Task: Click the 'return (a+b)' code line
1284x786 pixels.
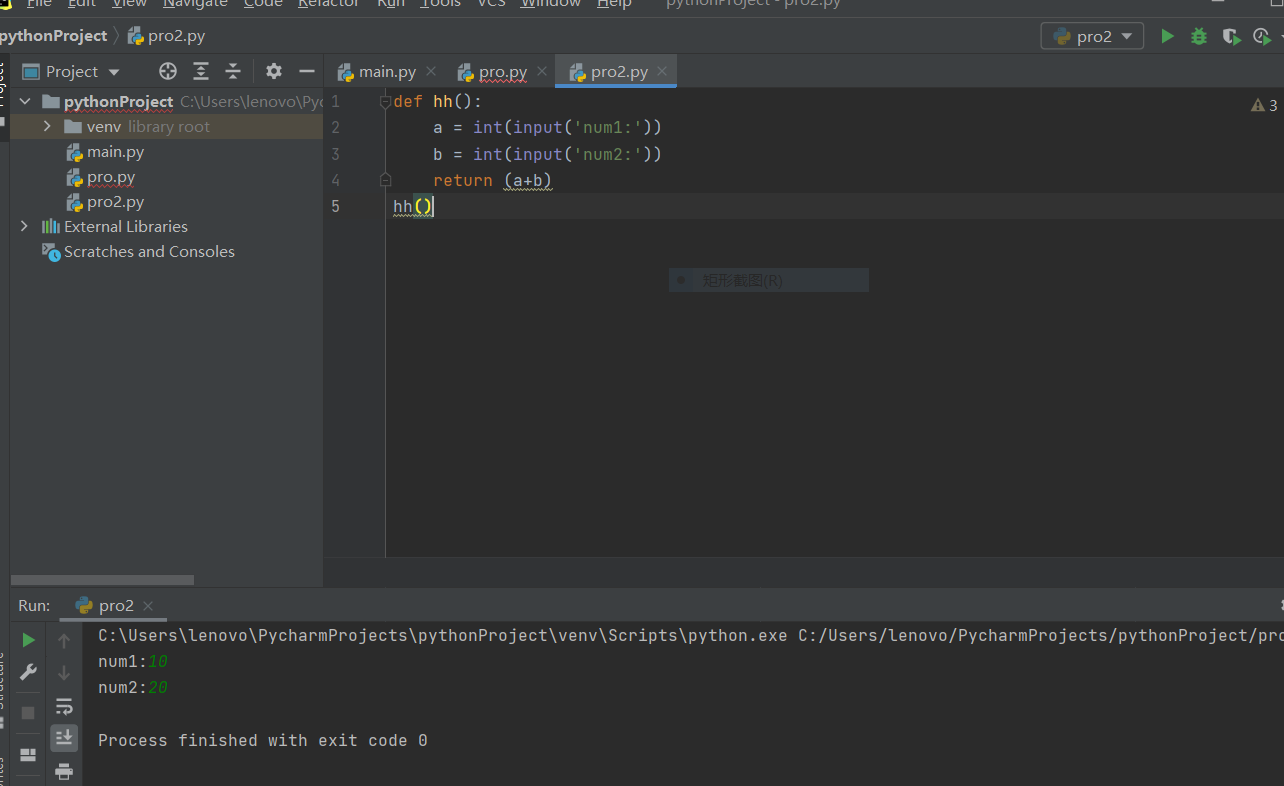Action: point(492,181)
